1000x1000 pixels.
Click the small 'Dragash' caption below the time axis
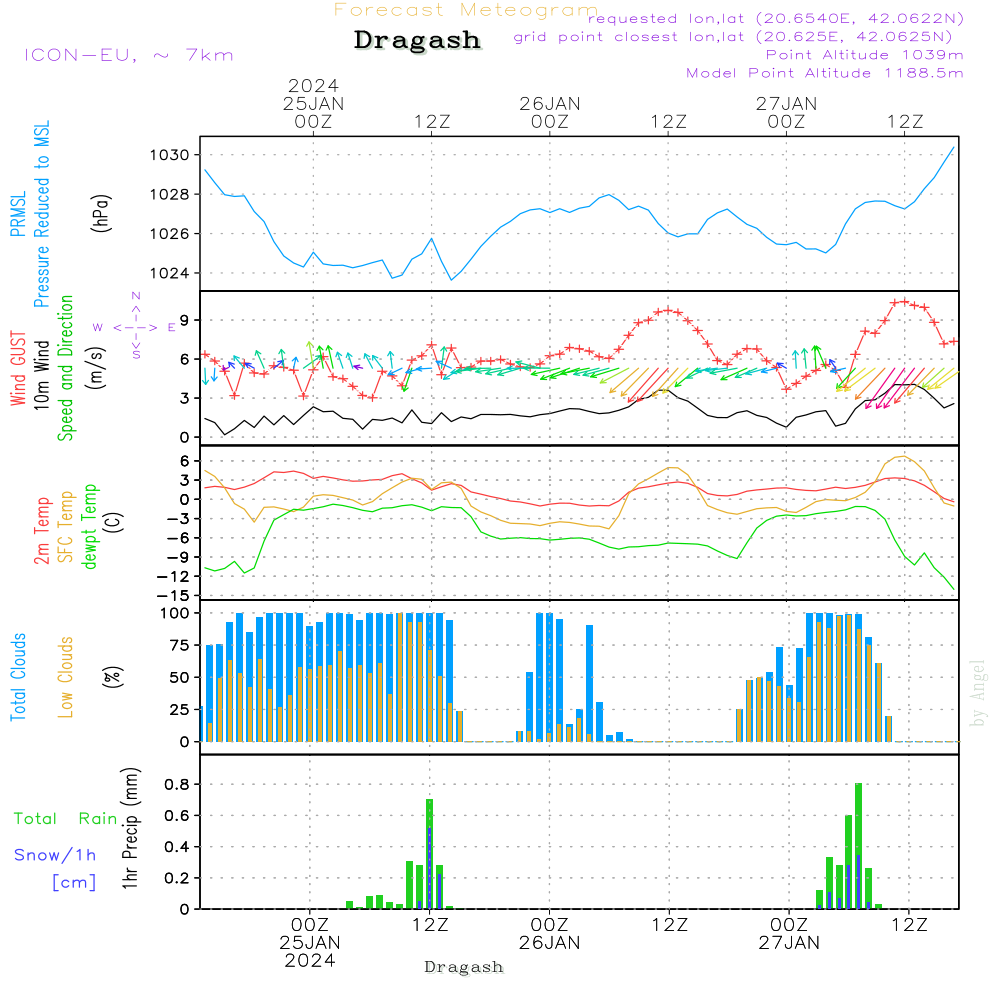click(x=464, y=967)
